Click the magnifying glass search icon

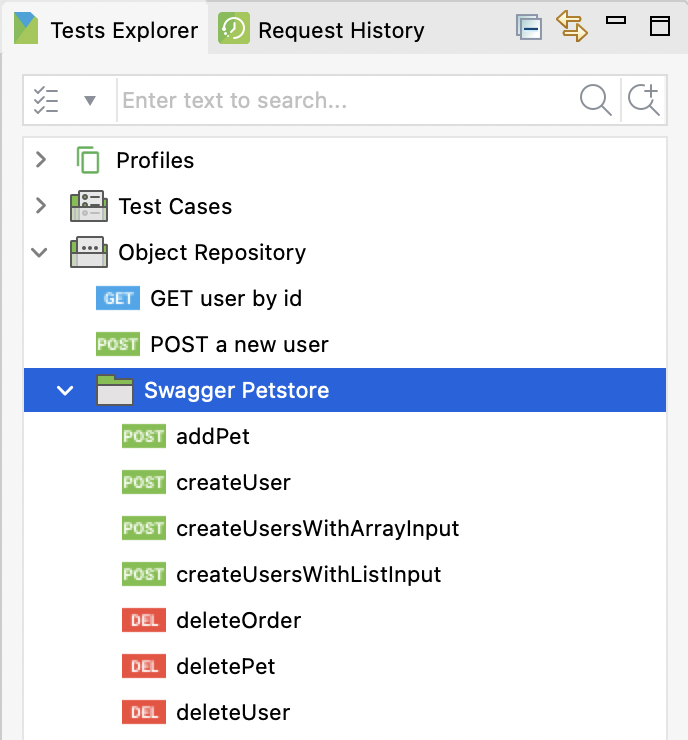click(595, 100)
